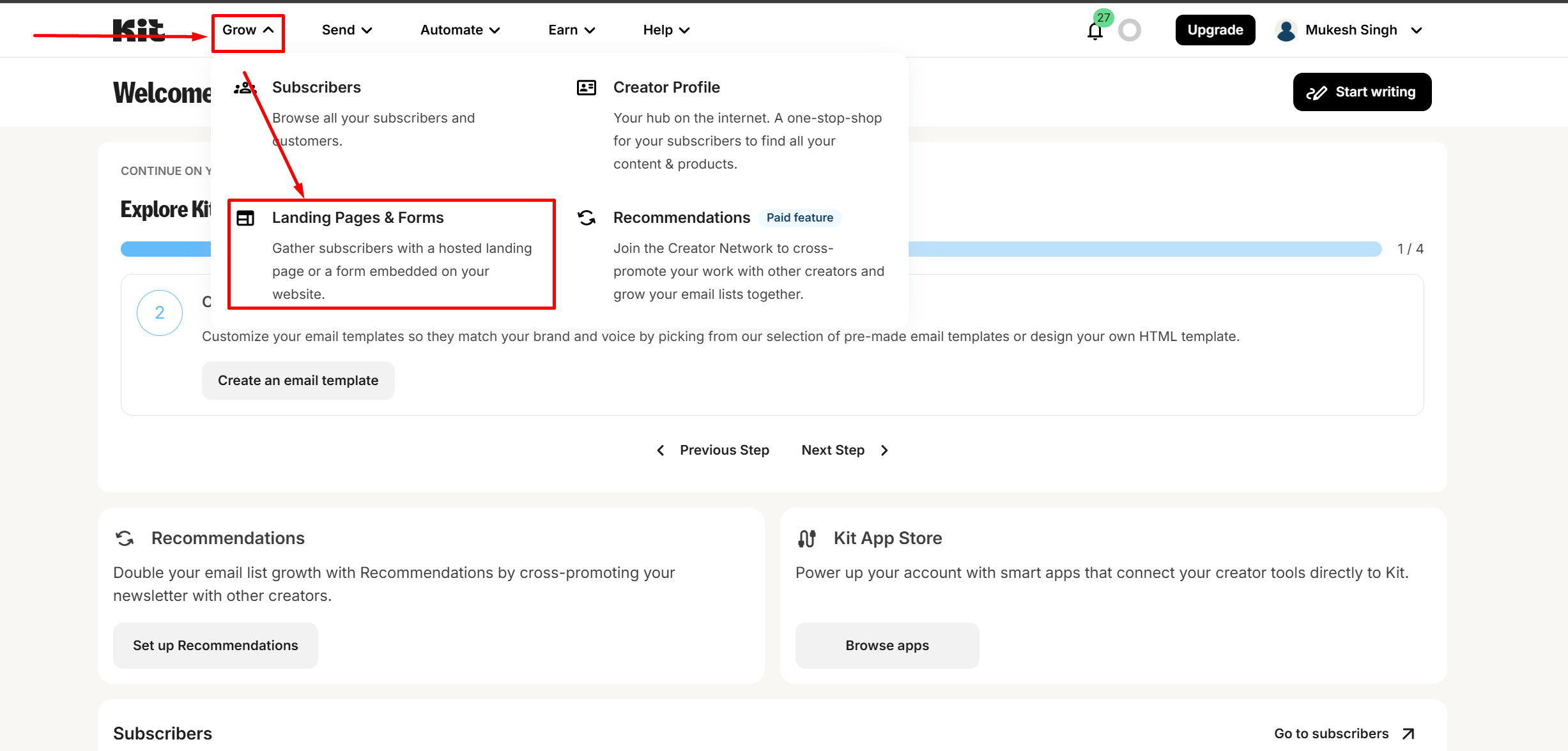The height and width of the screenshot is (751, 1568).
Task: Collapse the Grow dropdown menu
Action: pos(248,30)
